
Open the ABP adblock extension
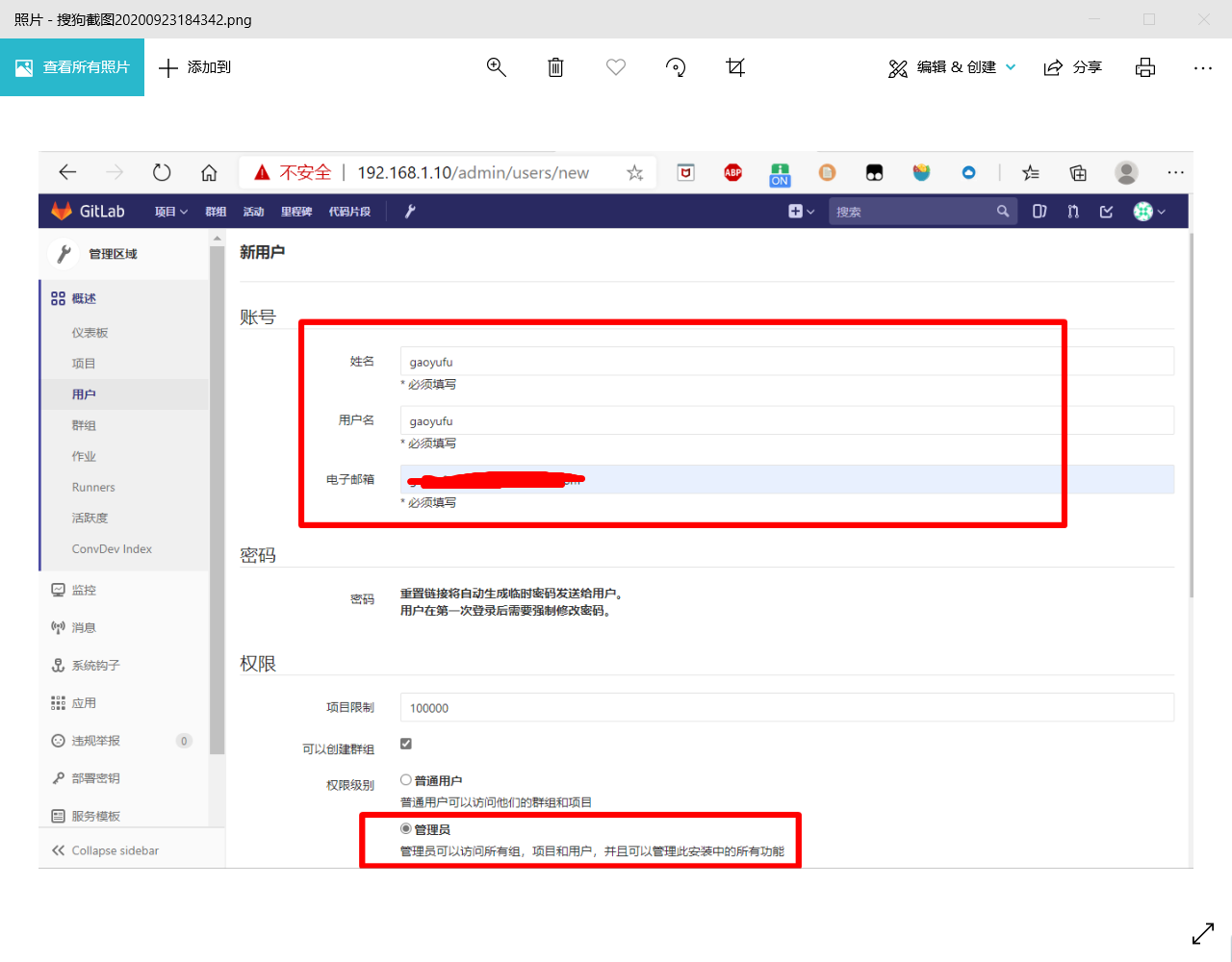pos(733,173)
